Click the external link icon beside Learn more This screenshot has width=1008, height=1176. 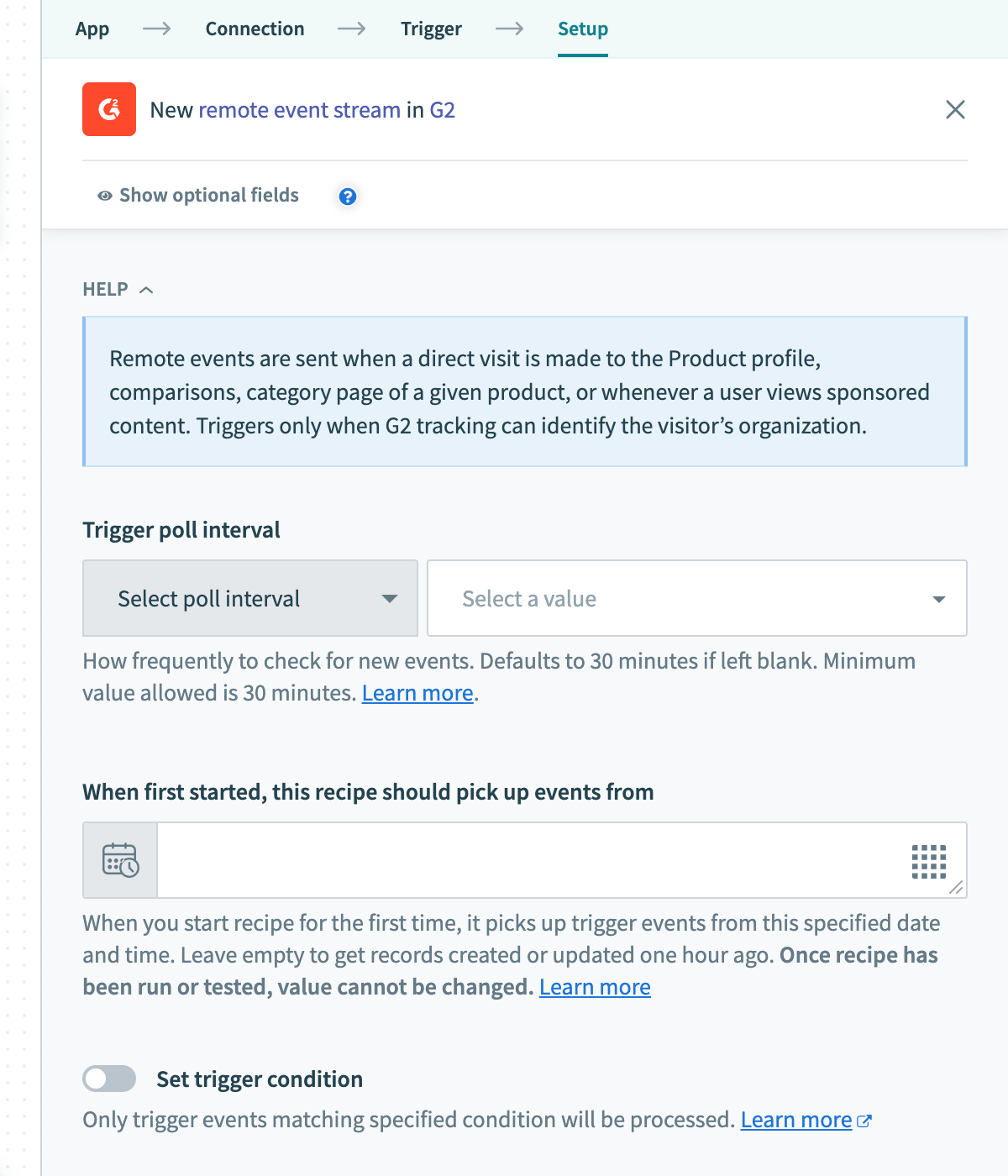pos(864,1121)
